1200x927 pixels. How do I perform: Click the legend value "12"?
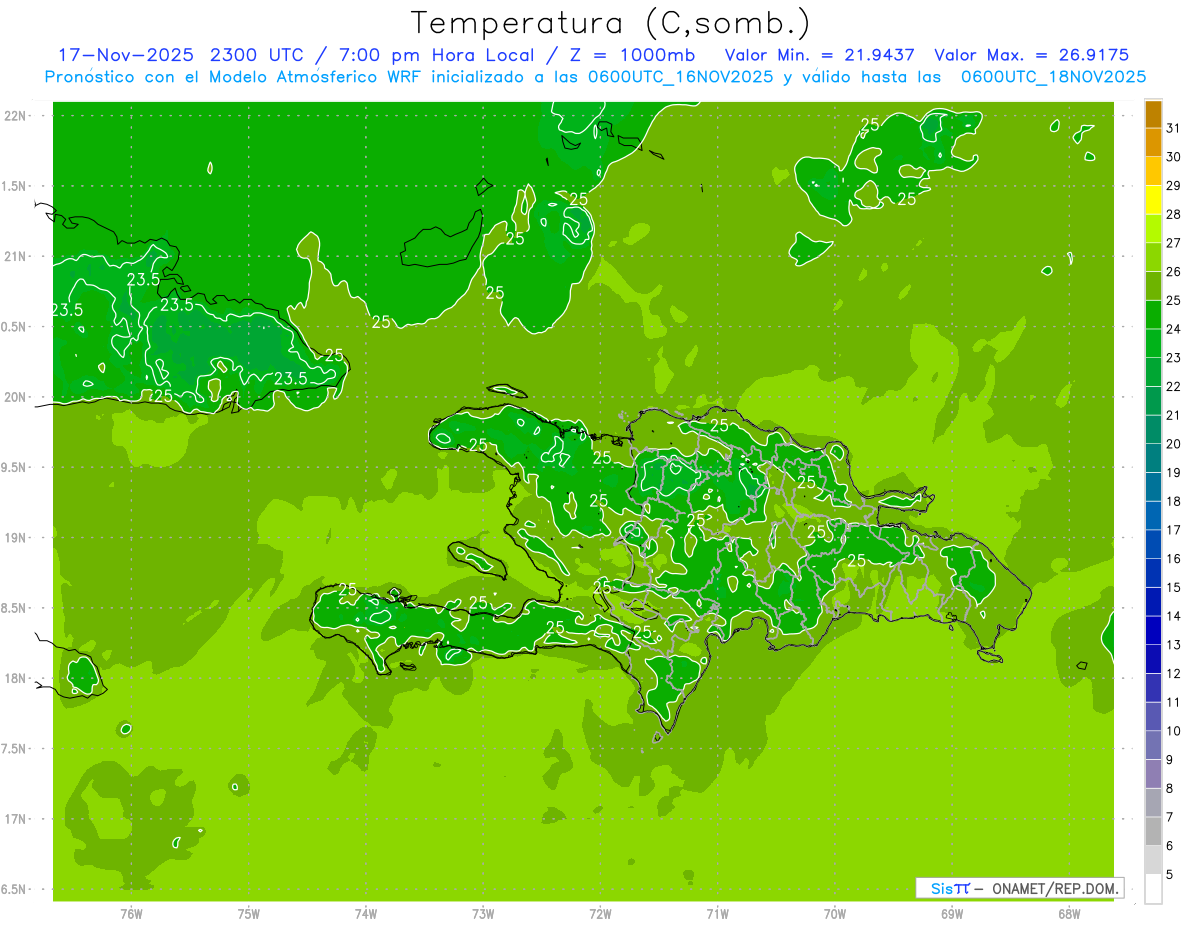(1173, 674)
